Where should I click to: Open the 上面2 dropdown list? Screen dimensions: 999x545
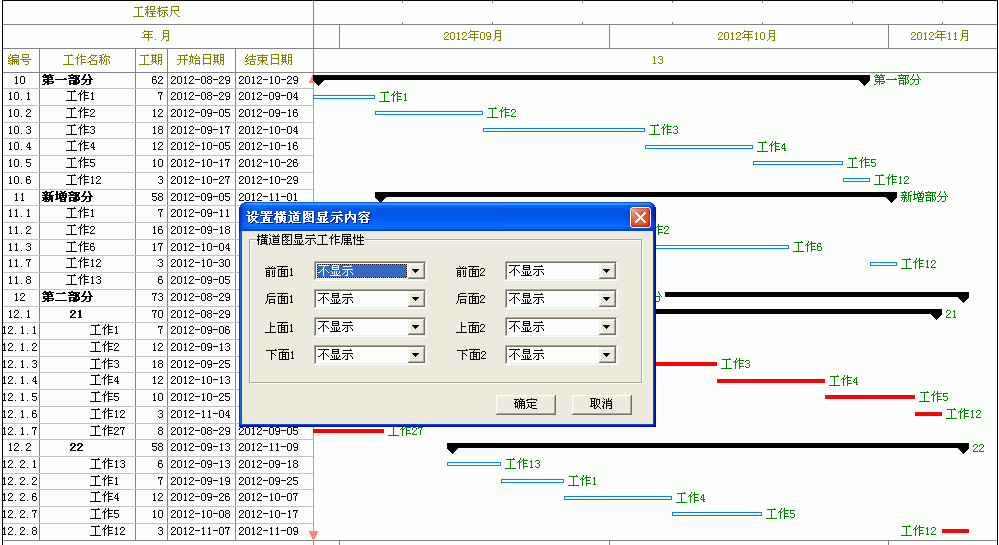point(607,327)
